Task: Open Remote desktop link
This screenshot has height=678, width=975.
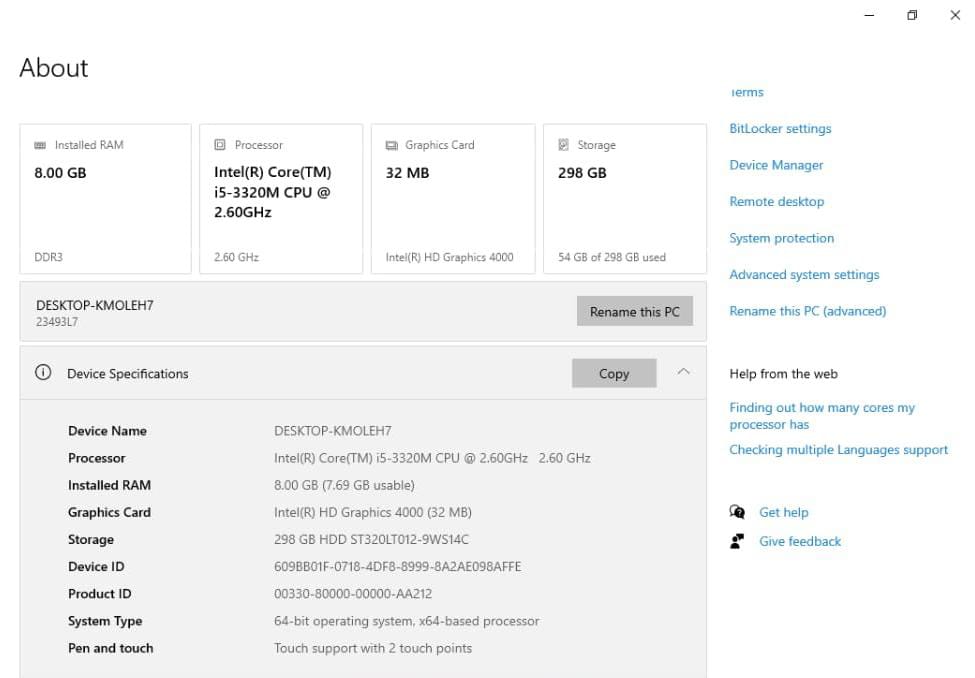Action: click(777, 202)
